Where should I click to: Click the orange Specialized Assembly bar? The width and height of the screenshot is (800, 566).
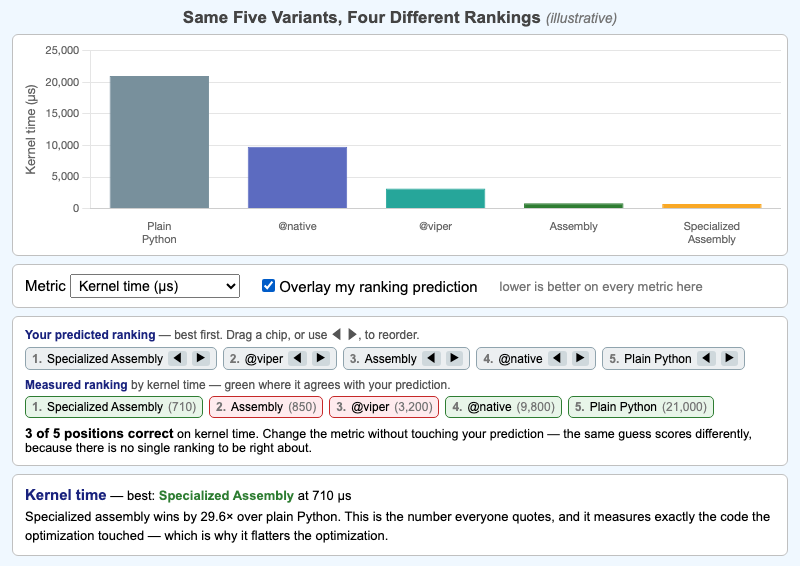(x=712, y=206)
